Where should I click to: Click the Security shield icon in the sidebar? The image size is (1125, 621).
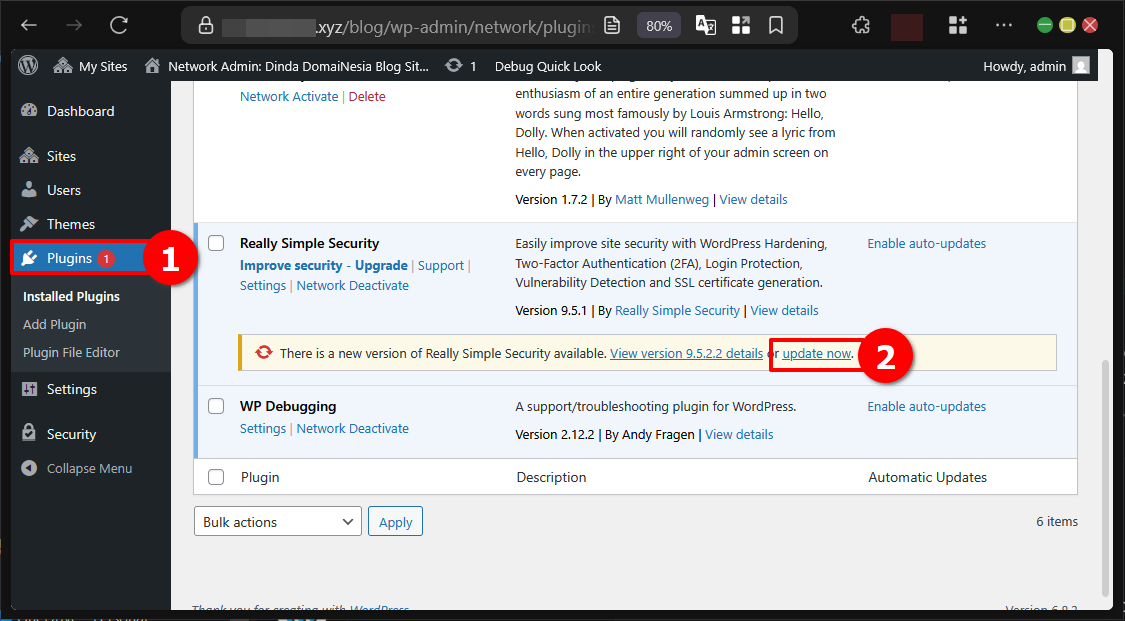[30, 433]
